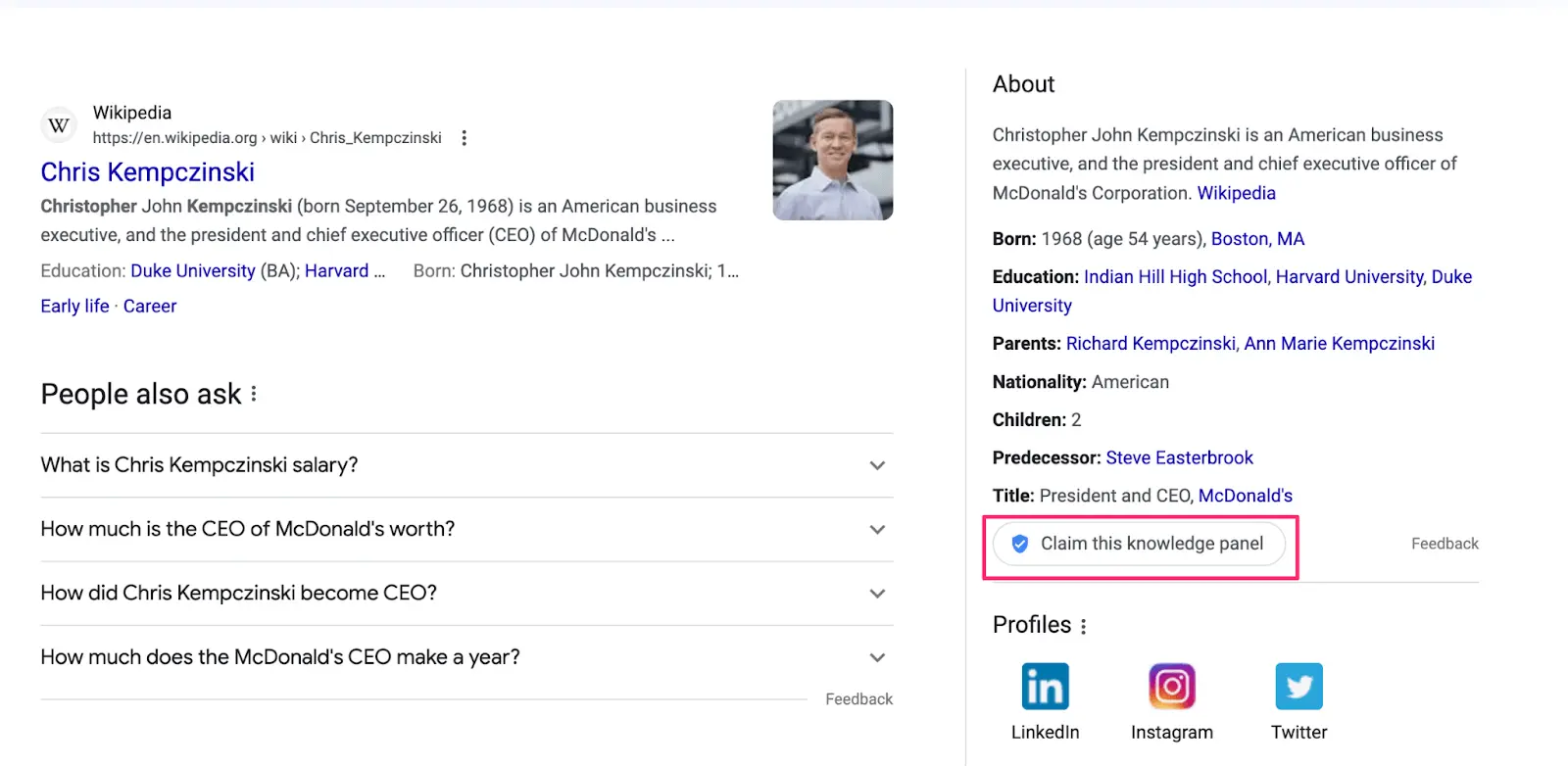
Task: Click Feedback under People also ask
Action: pos(858,699)
